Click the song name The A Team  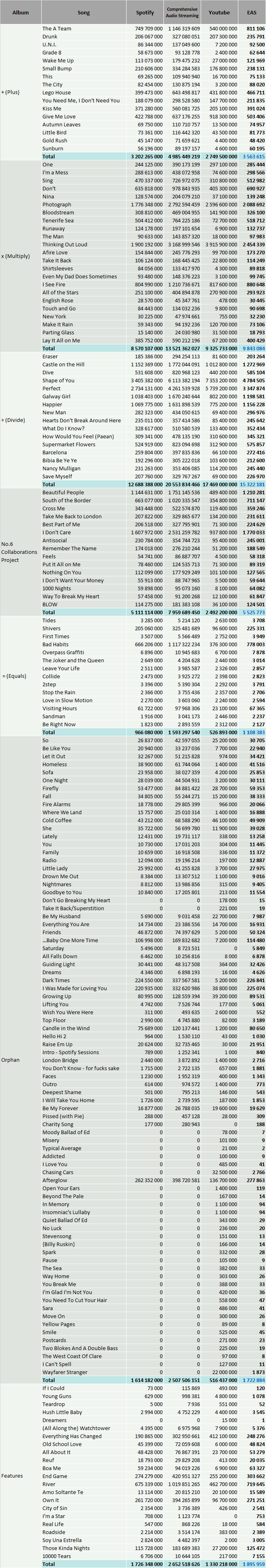coord(57,29)
